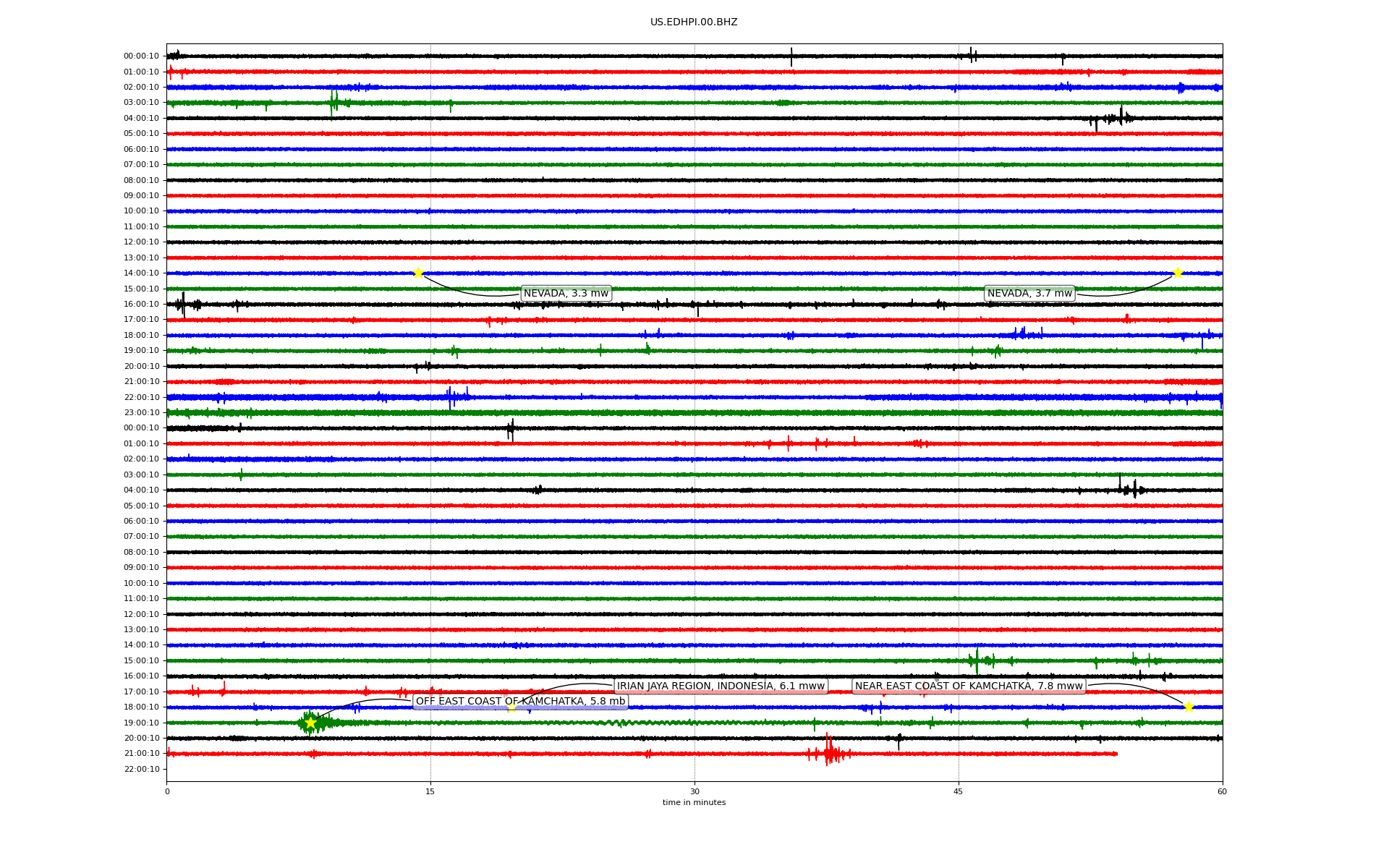The image size is (1389, 868).
Task: Select the NEVADA, 3.3 mw annotation label
Action: click(x=566, y=293)
